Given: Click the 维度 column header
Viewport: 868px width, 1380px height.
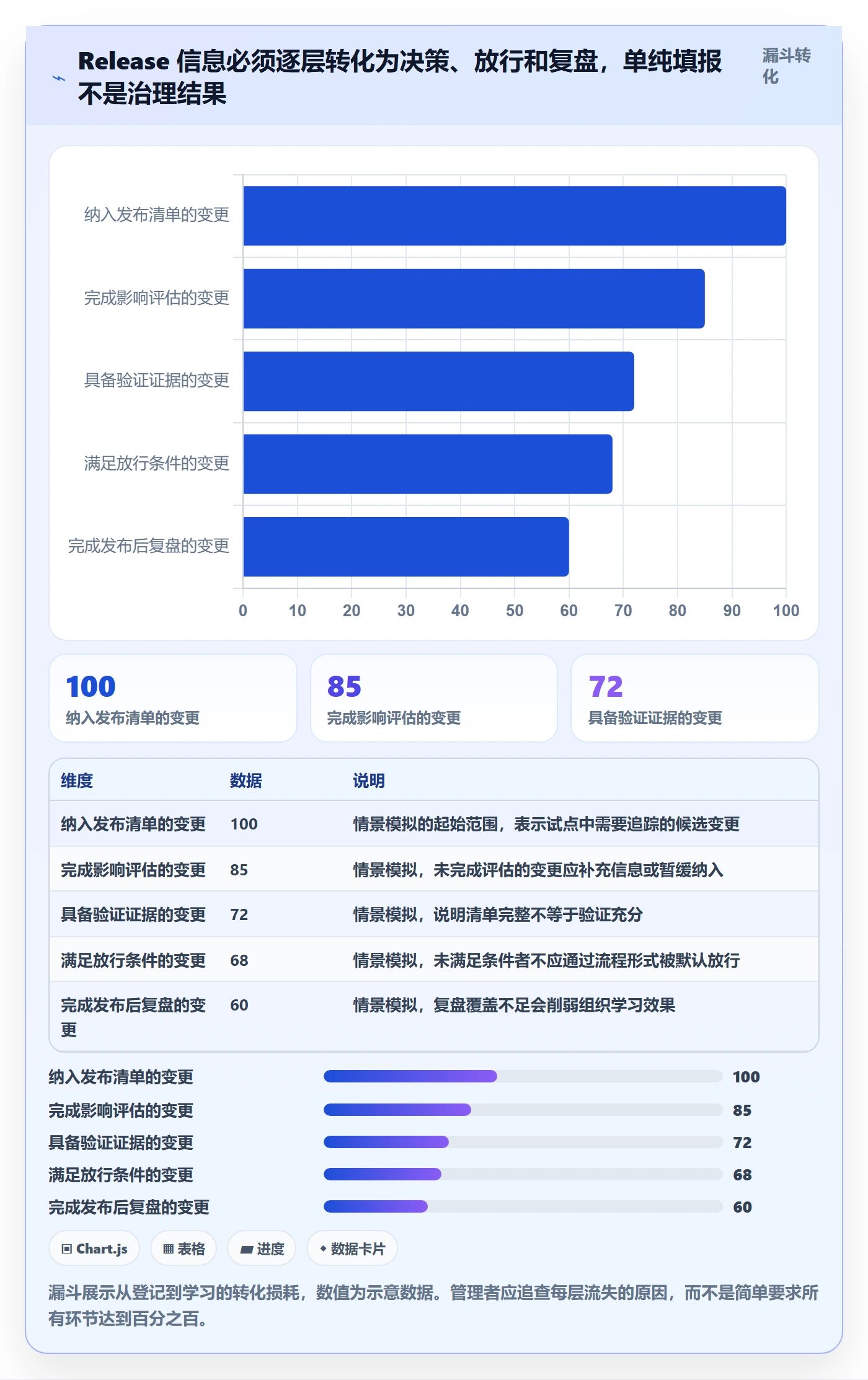Looking at the screenshot, I should (x=77, y=781).
